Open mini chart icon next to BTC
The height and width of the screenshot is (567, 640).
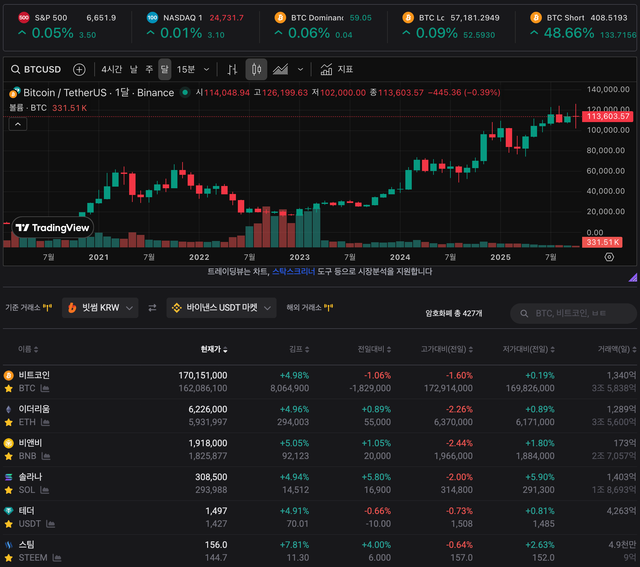pyautogui.click(x=45, y=388)
